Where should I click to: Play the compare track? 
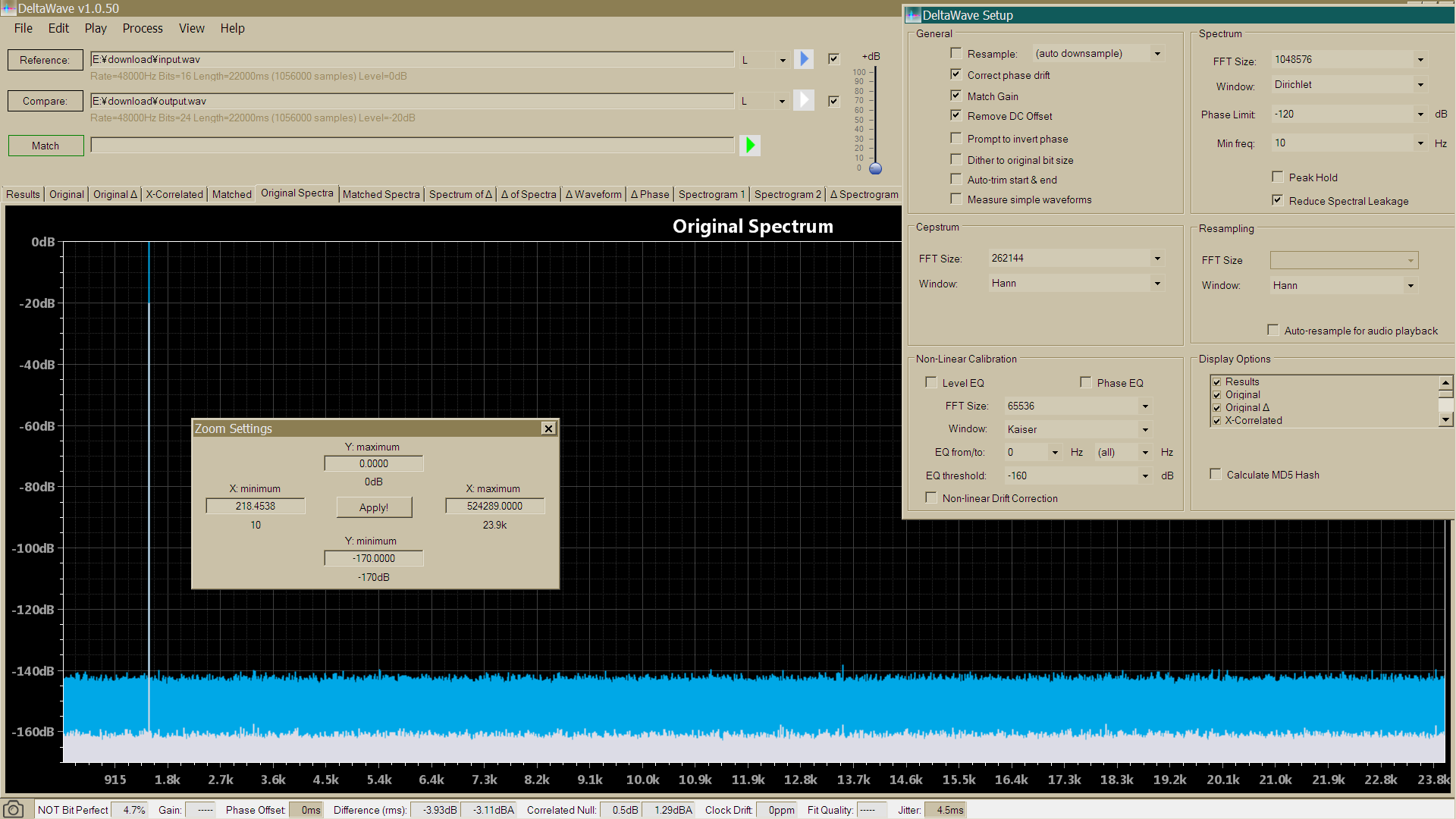804,100
